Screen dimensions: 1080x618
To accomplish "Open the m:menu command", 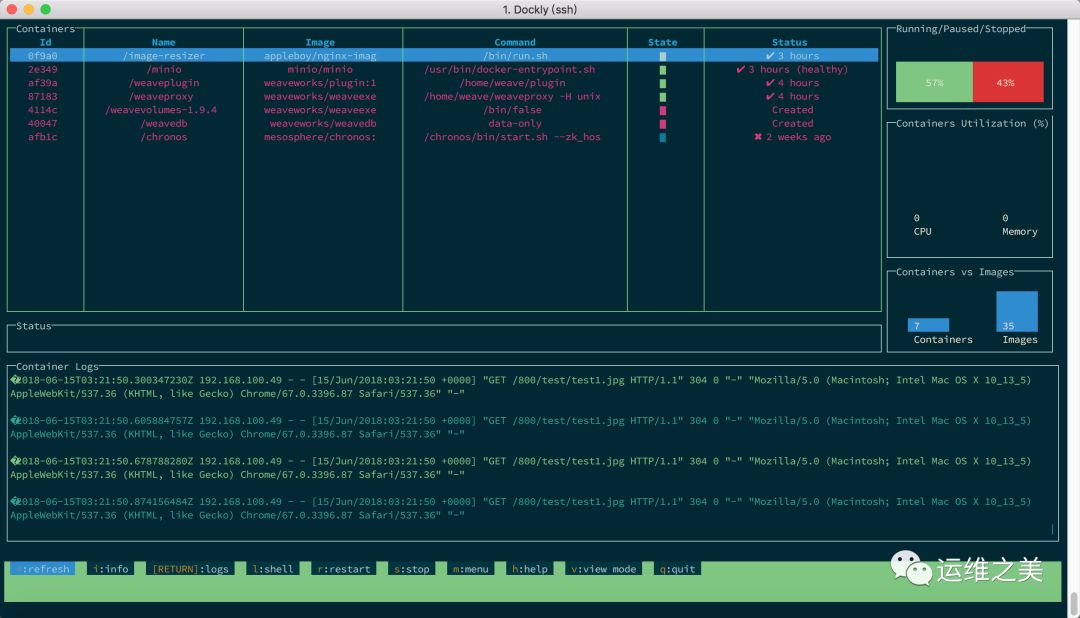I will pos(470,569).
